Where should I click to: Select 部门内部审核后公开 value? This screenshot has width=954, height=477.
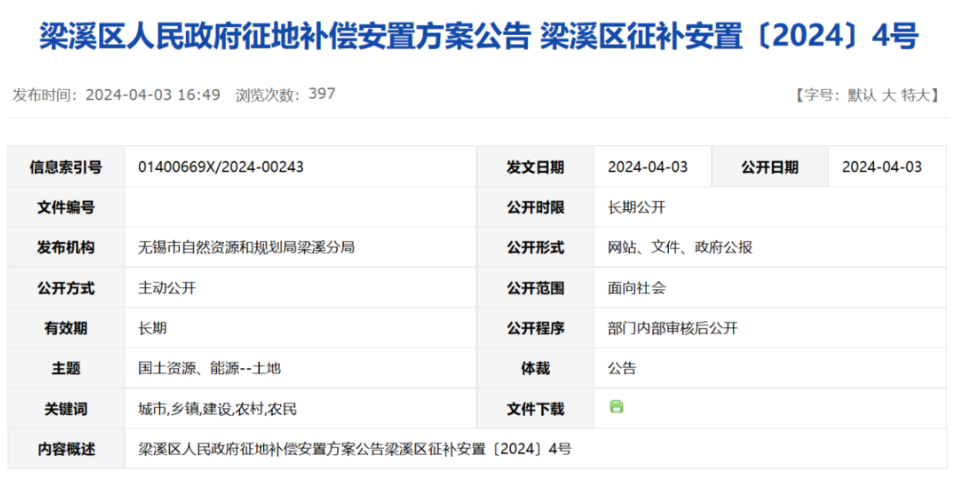coord(673,328)
